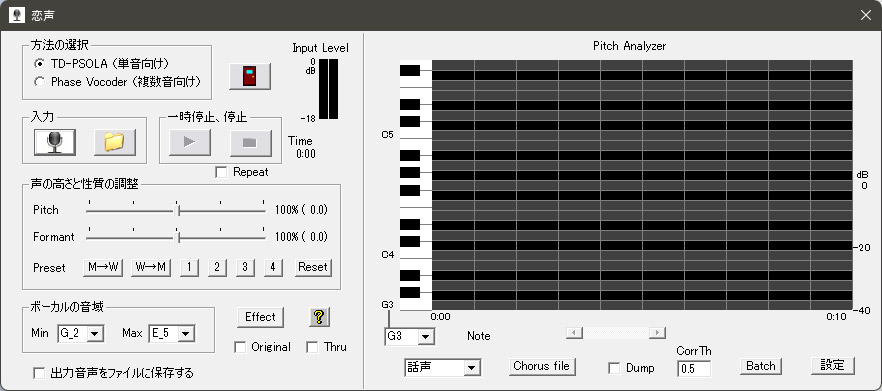The height and width of the screenshot is (391, 882).
Task: Open the Effect settings button
Action: 260,317
